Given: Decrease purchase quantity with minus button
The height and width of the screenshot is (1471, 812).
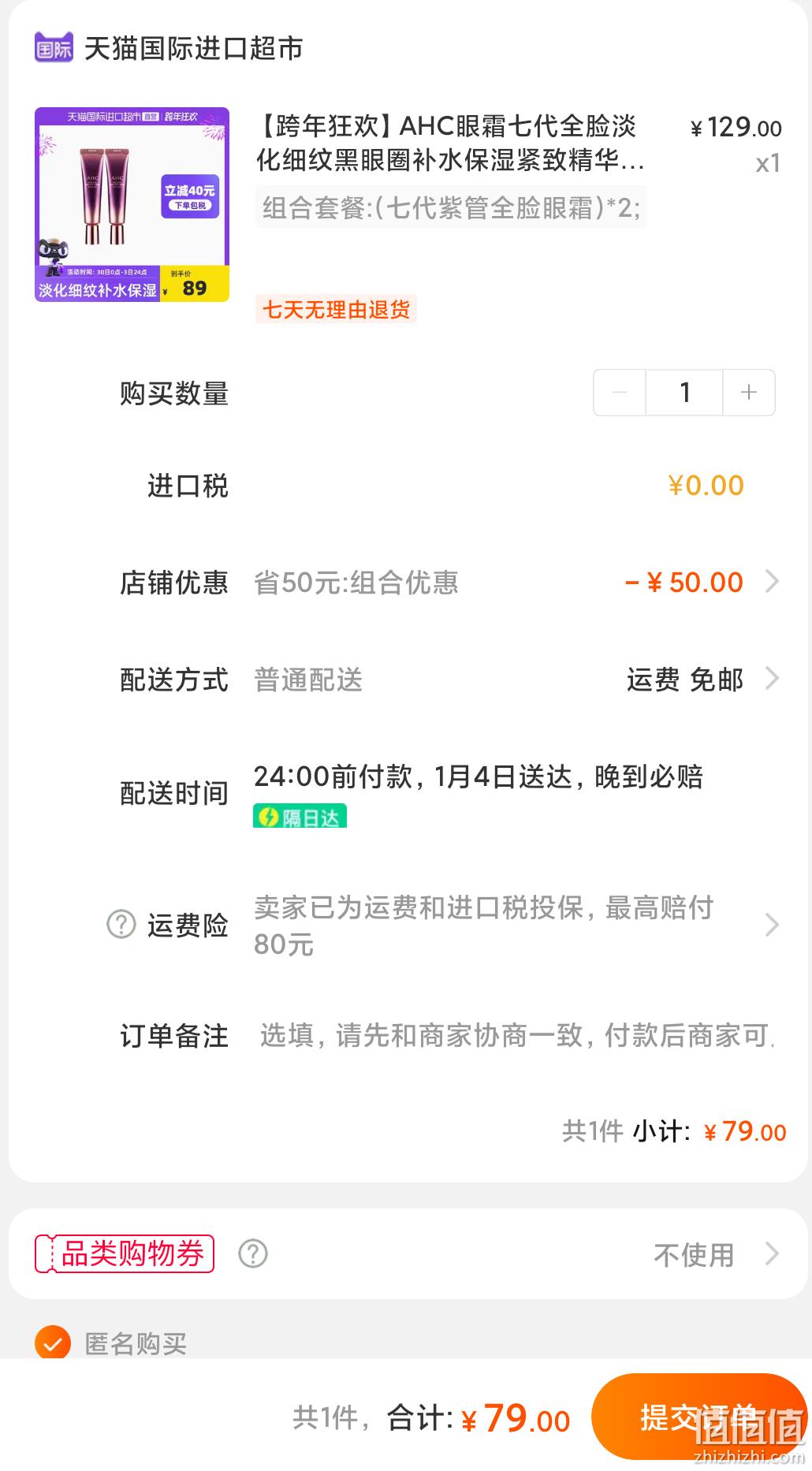Looking at the screenshot, I should pos(619,392).
